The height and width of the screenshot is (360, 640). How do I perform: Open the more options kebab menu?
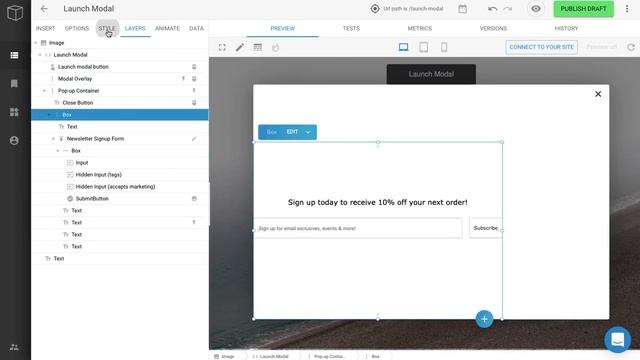[627, 9]
